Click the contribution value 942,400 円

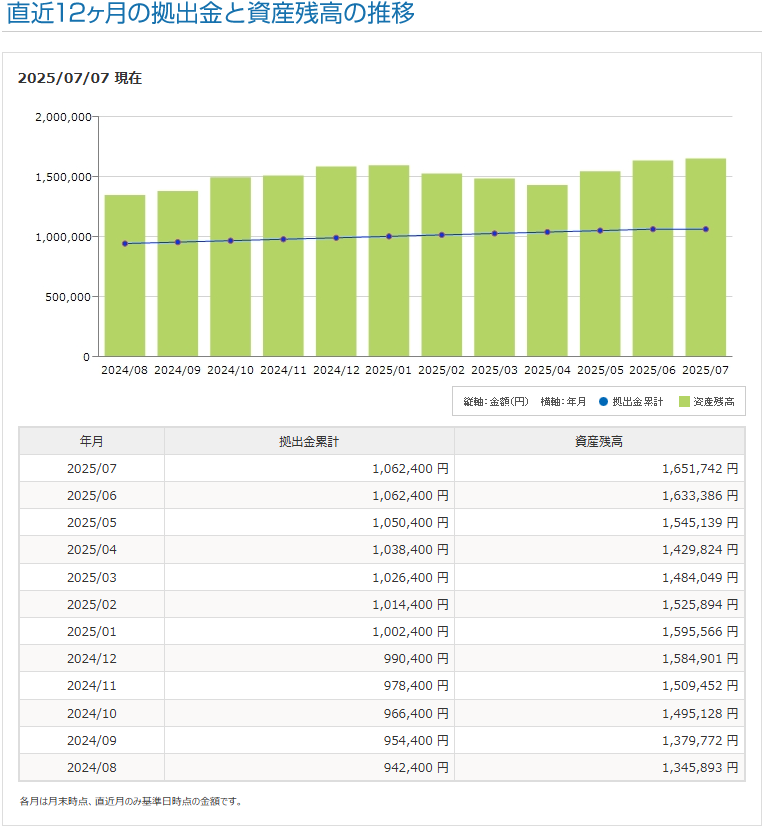(x=416, y=767)
